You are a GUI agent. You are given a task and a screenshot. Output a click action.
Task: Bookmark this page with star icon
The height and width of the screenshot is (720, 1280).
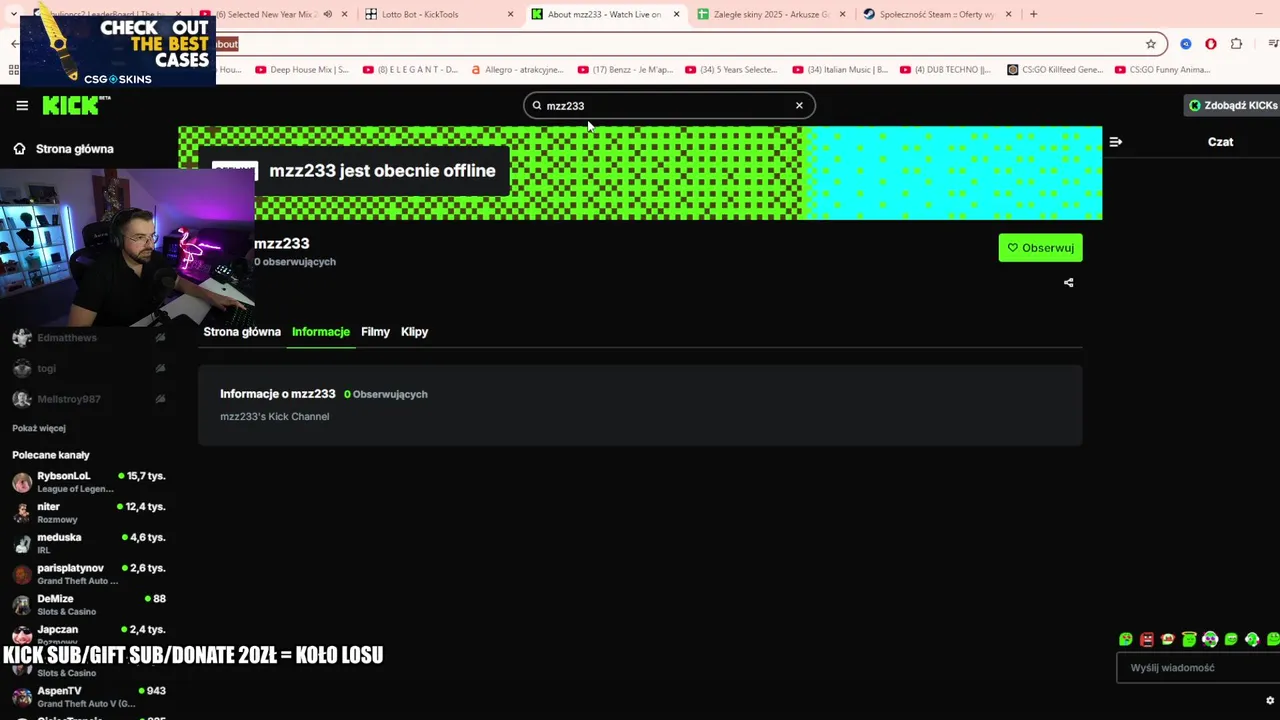click(x=1151, y=44)
